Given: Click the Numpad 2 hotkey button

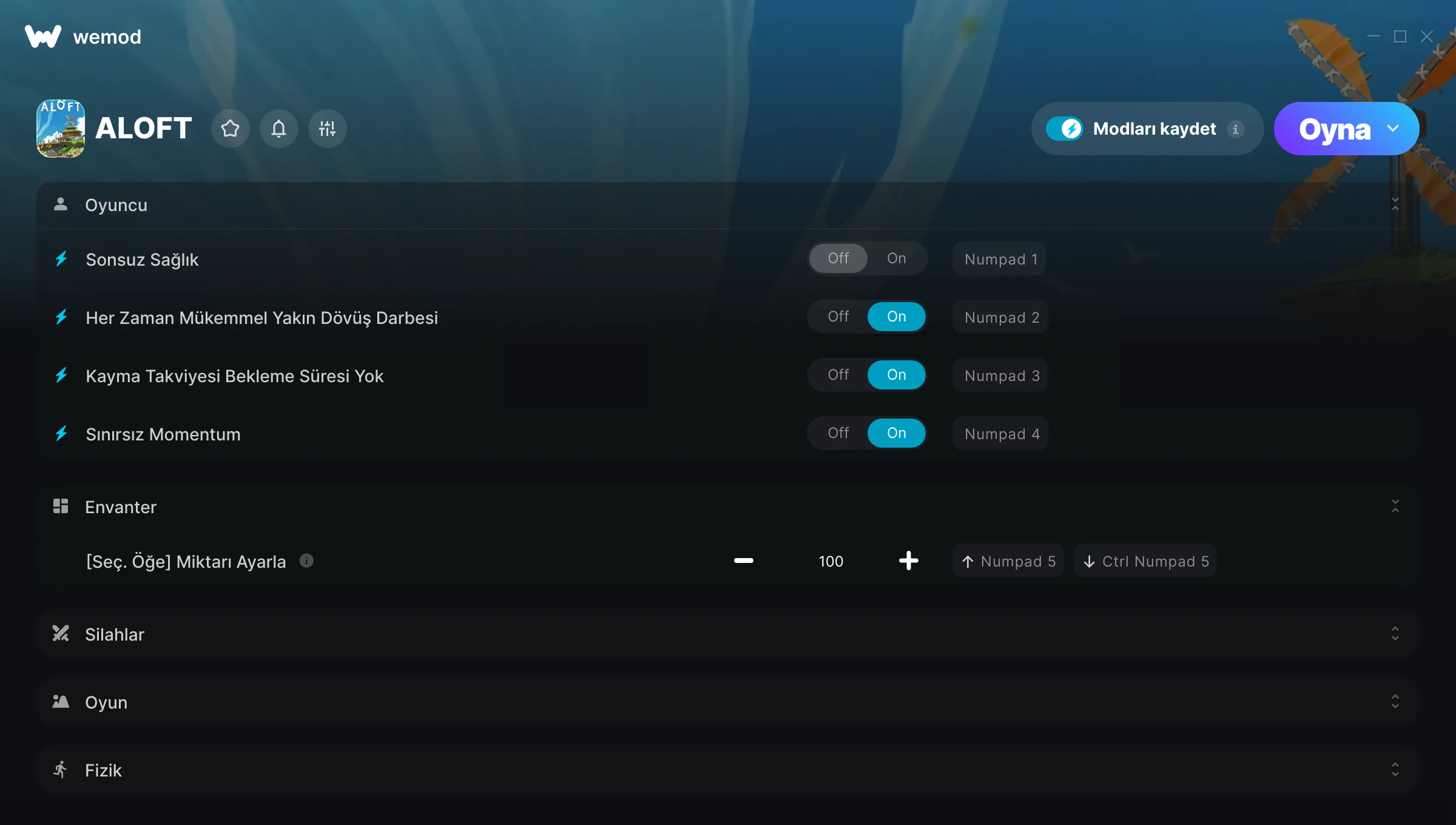Looking at the screenshot, I should (1001, 317).
